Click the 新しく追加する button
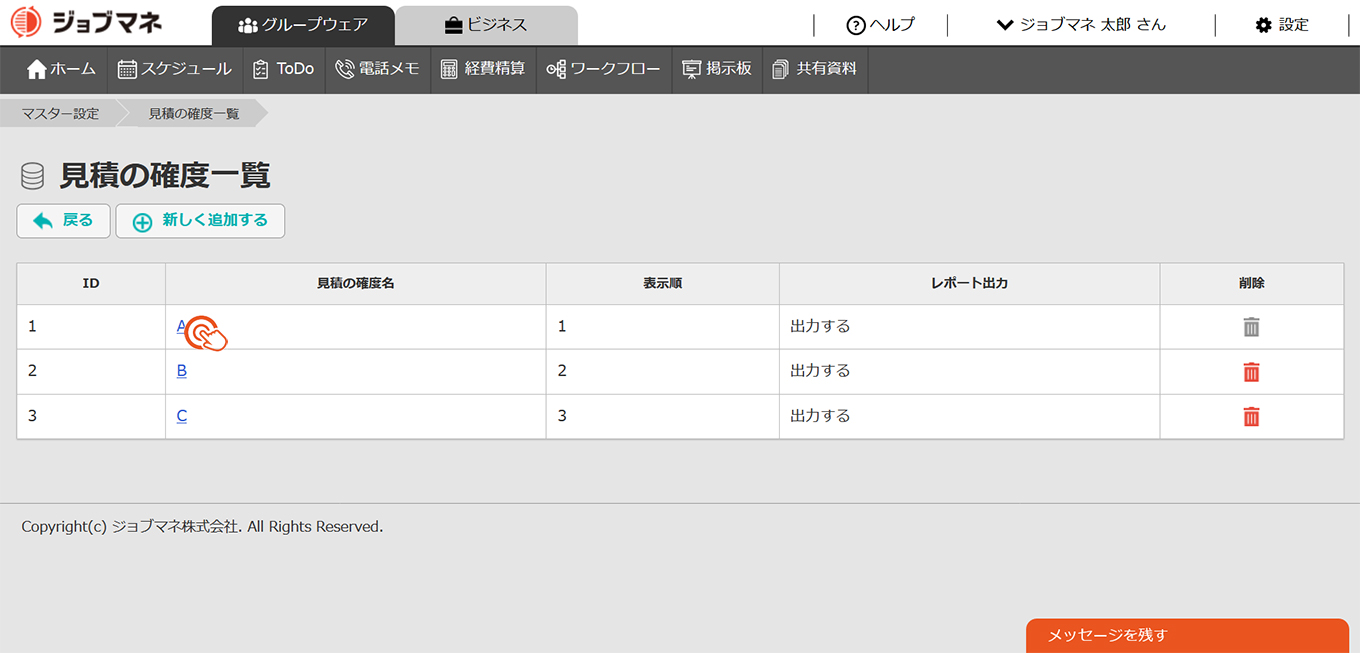Viewport: 1360px width, 653px height. pyautogui.click(x=200, y=221)
